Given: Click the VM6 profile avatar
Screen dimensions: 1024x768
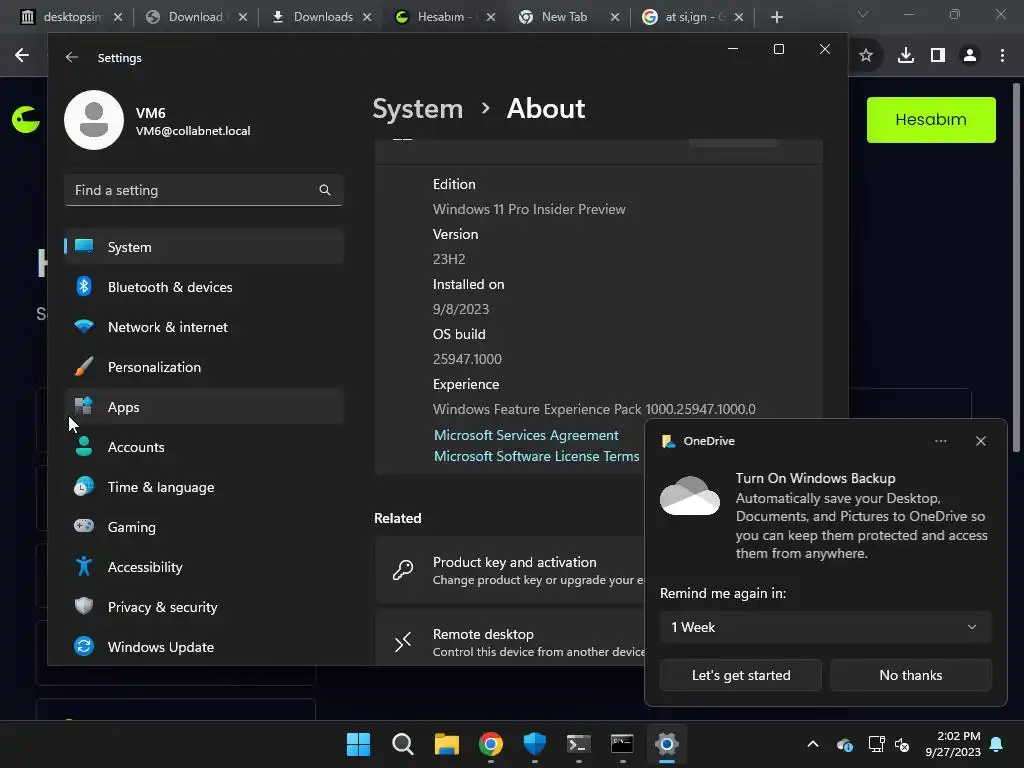Looking at the screenshot, I should (94, 120).
